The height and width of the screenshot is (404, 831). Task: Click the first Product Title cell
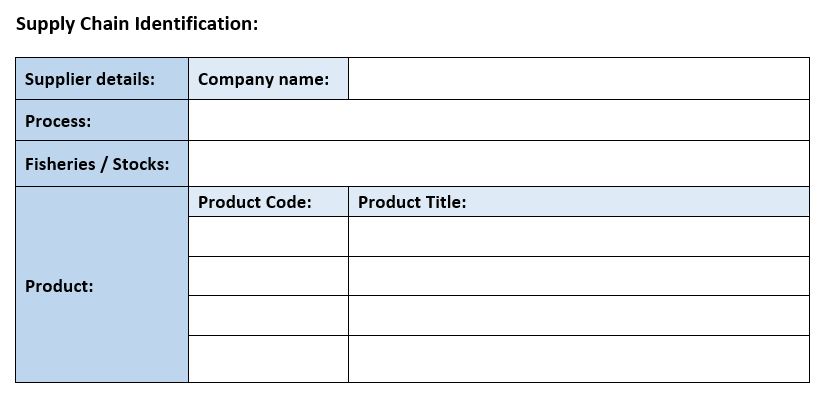point(578,237)
